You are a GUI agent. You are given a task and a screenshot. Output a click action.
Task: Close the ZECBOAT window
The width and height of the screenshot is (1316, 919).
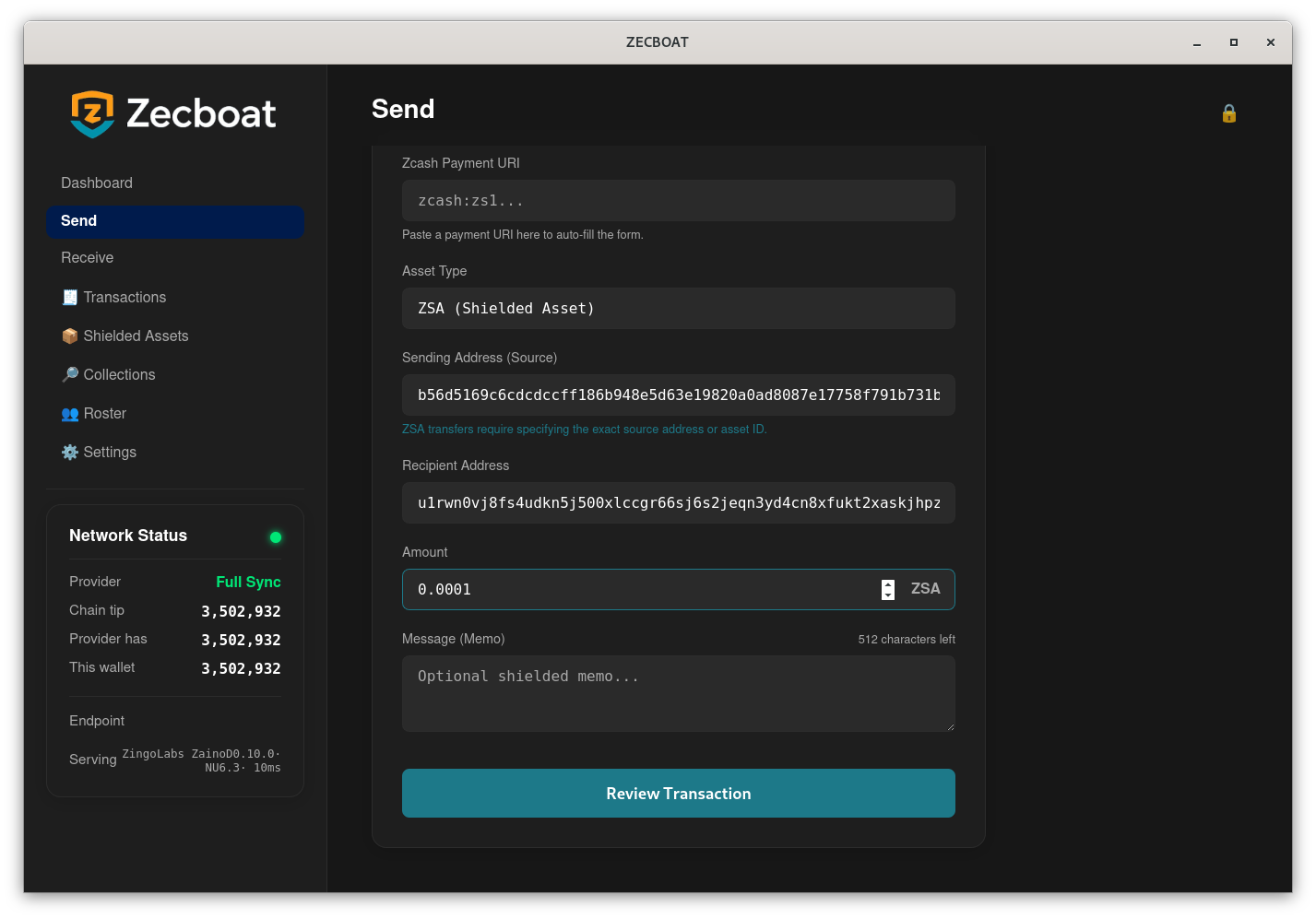pyautogui.click(x=1271, y=42)
